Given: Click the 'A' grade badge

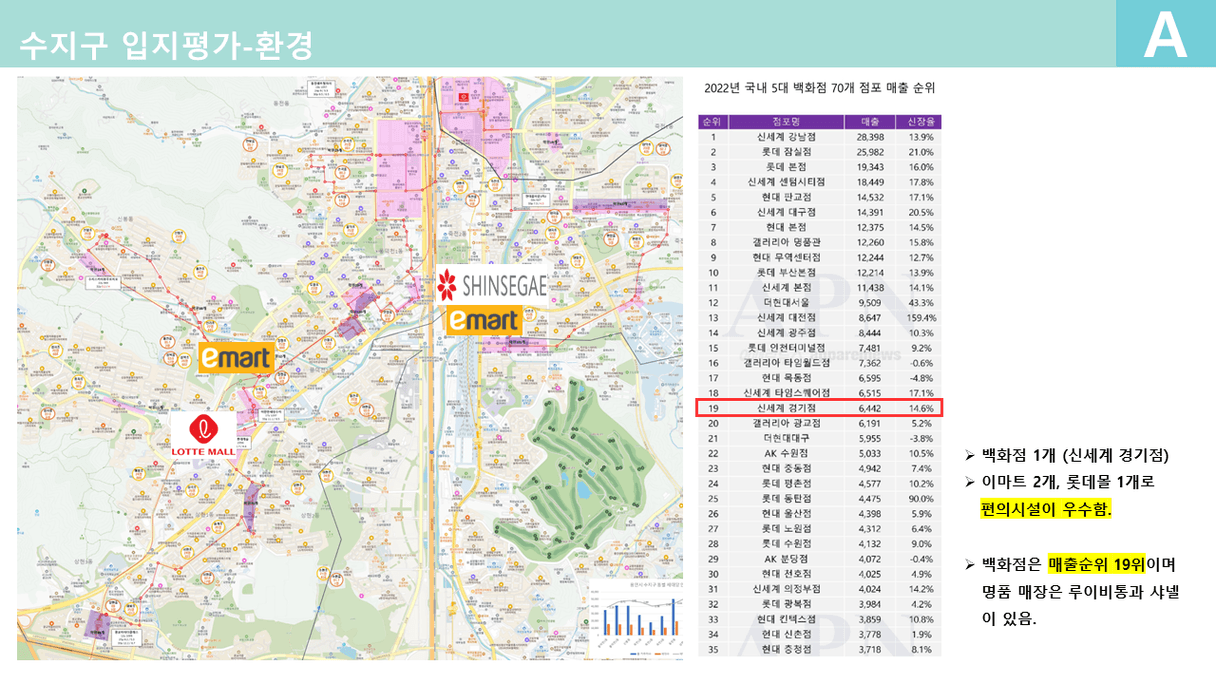Looking at the screenshot, I should (1165, 36).
